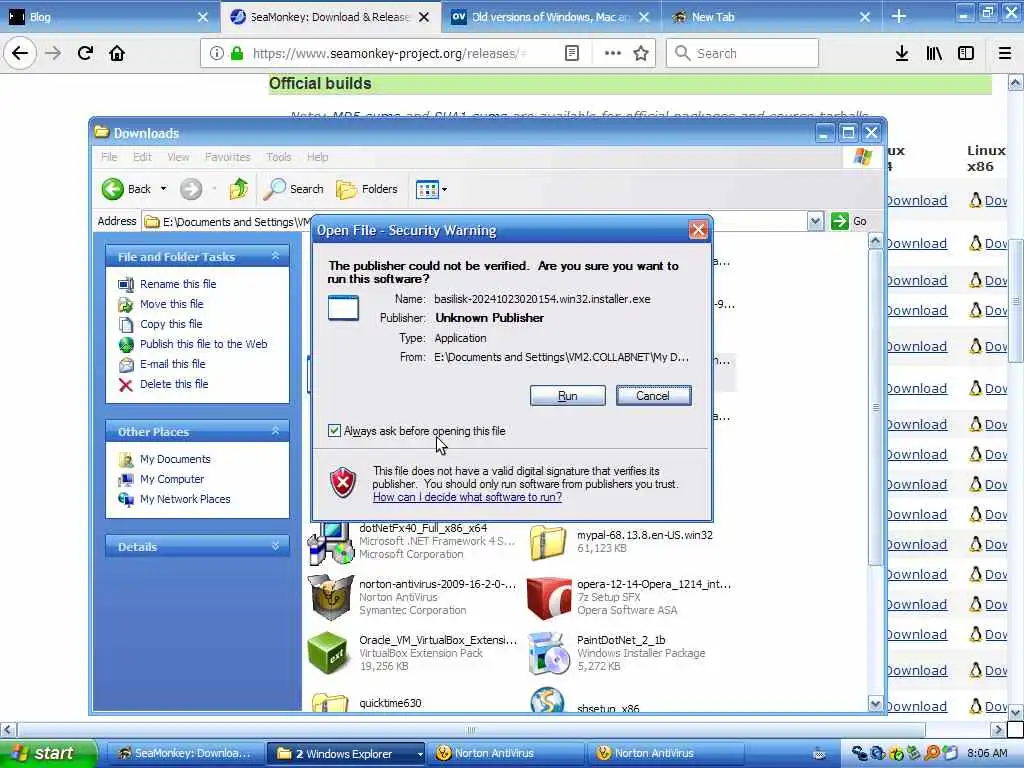Open the browser hamburger menu
This screenshot has width=1024, height=768.
1005,53
